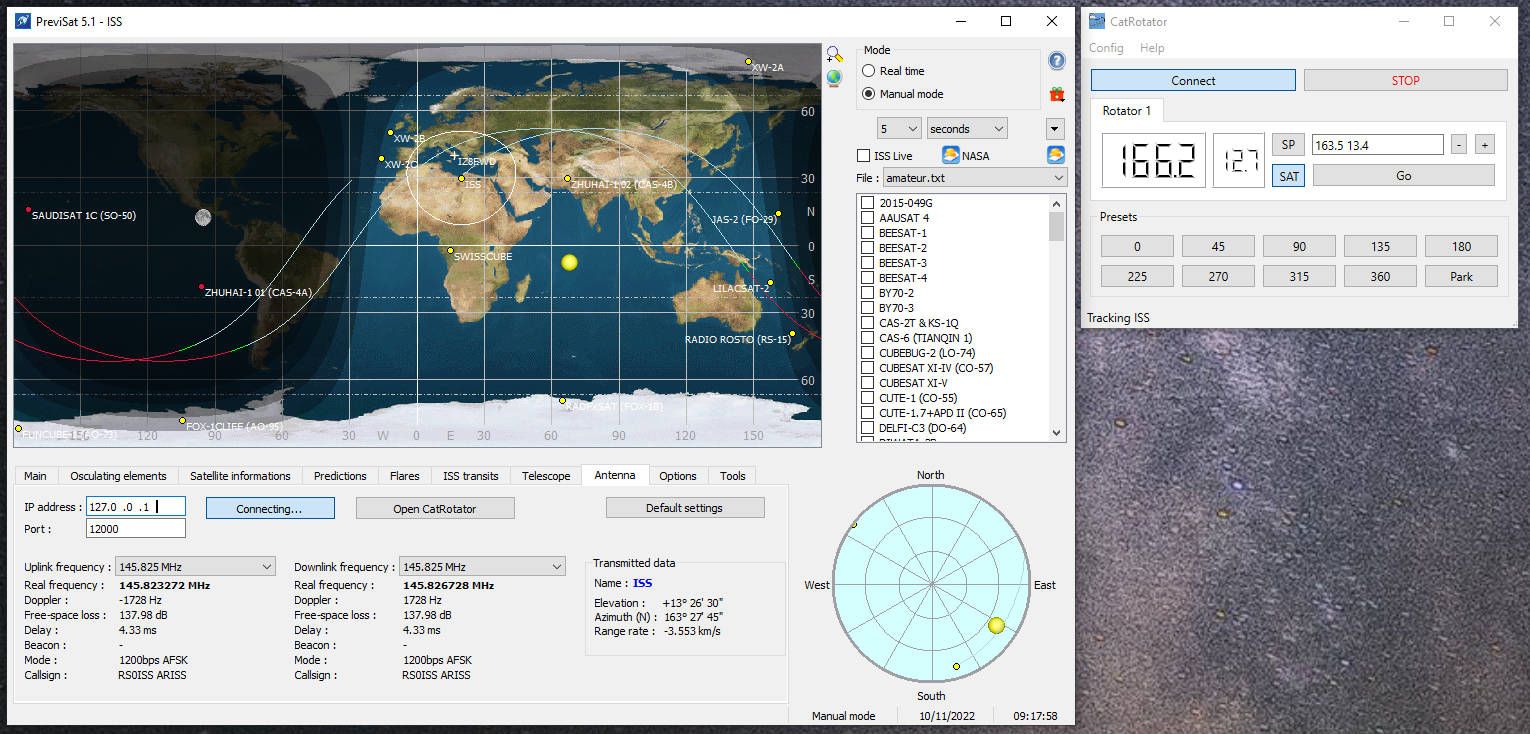1530x734 pixels.
Task: Click the red gift box icon
Action: coord(1056,94)
